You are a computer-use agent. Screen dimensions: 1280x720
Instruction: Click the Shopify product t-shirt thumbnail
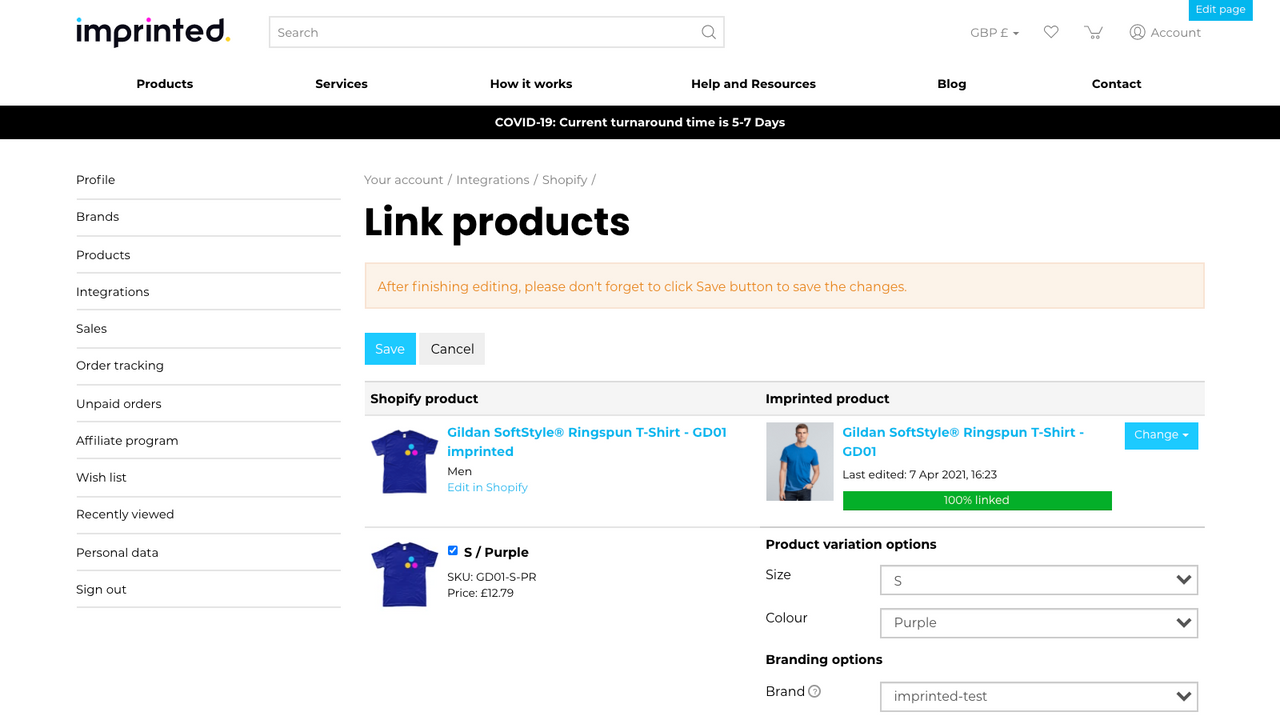coord(404,461)
